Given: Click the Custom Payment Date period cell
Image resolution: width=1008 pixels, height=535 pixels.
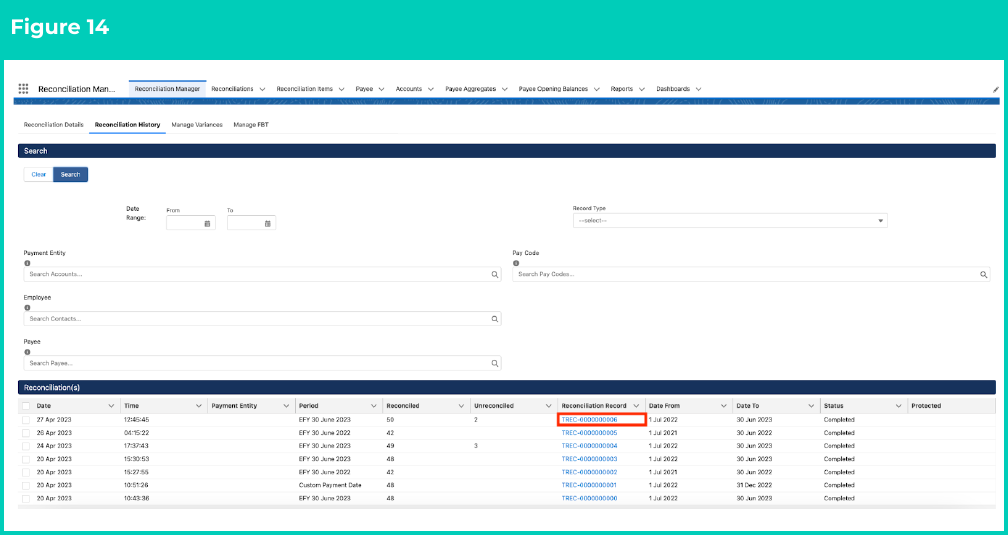Looking at the screenshot, I should click(x=330, y=485).
